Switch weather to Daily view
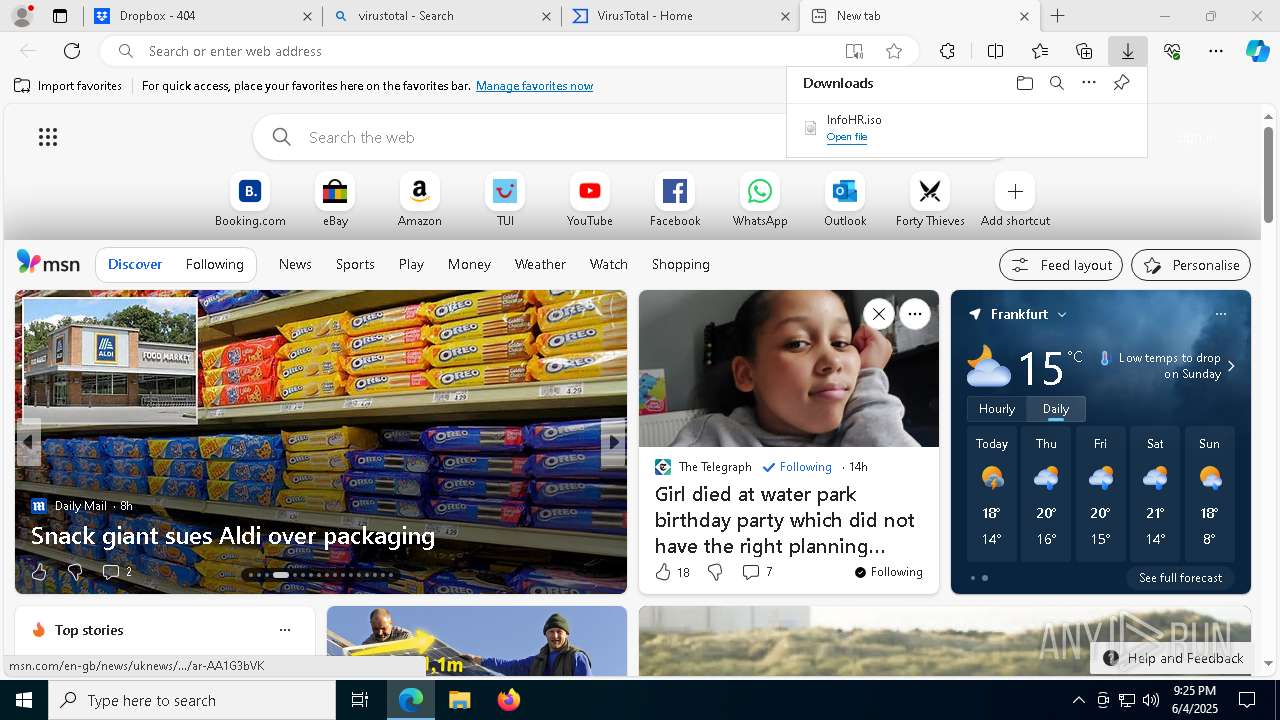The width and height of the screenshot is (1280, 720). click(x=1056, y=409)
